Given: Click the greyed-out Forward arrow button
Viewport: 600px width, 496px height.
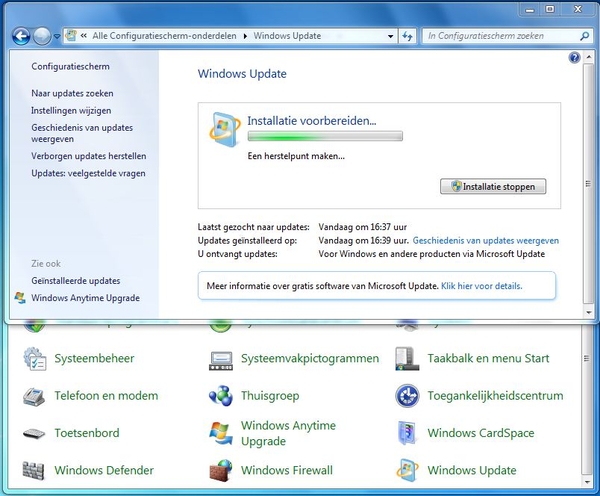Looking at the screenshot, I should (42, 37).
